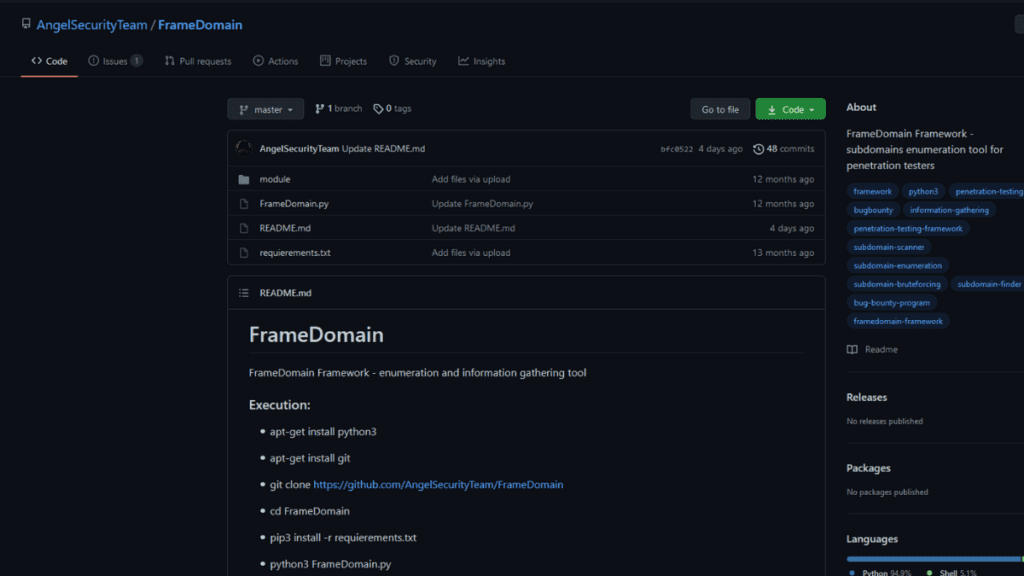
Task: Click the Insights graph icon
Action: [463, 61]
